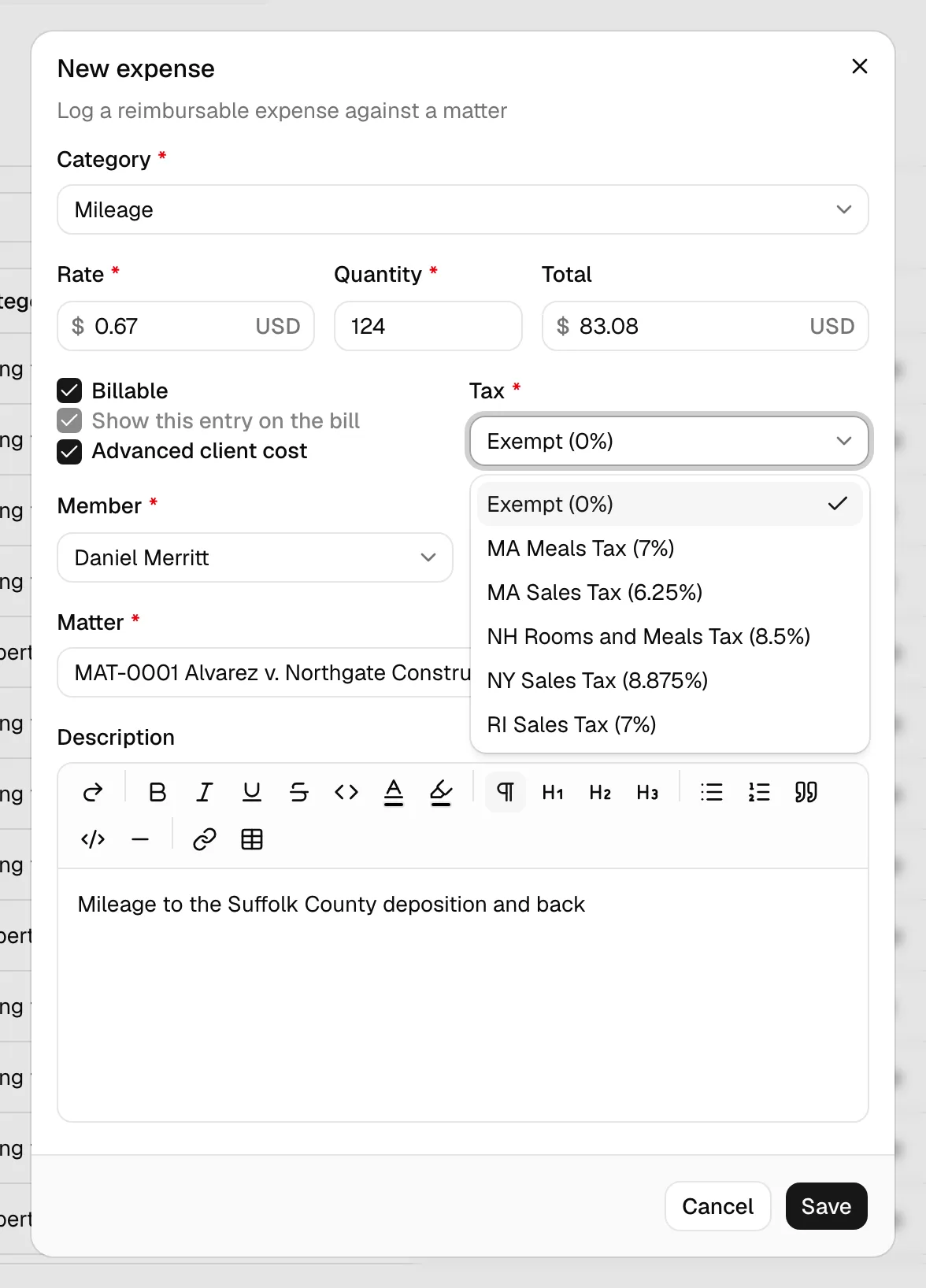This screenshot has height=1288, width=926.
Task: Insert a block quote
Action: click(x=806, y=792)
